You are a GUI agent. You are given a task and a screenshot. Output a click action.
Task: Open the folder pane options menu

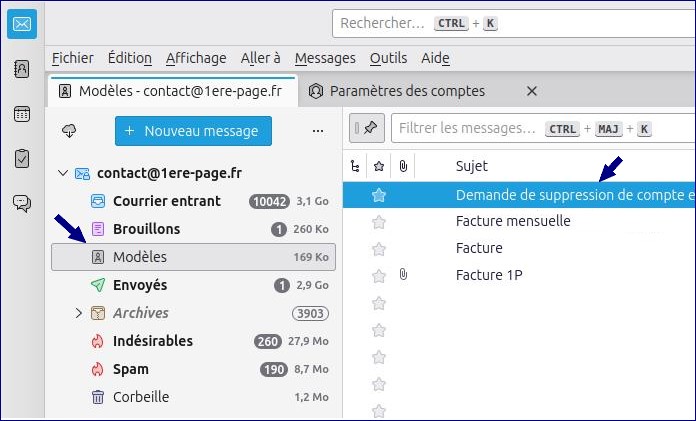coord(318,130)
